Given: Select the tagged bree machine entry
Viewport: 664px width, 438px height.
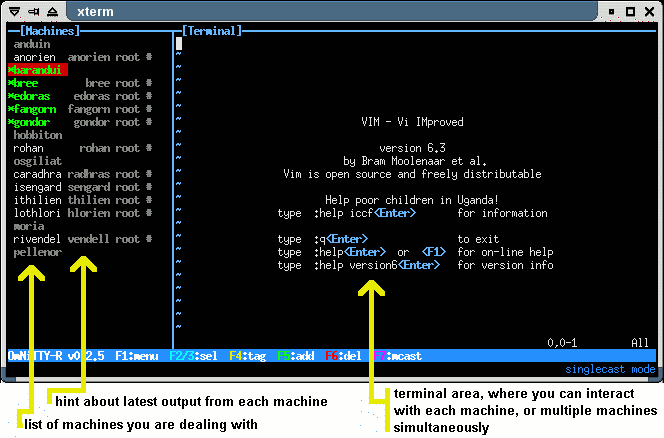Looking at the screenshot, I should [27, 83].
